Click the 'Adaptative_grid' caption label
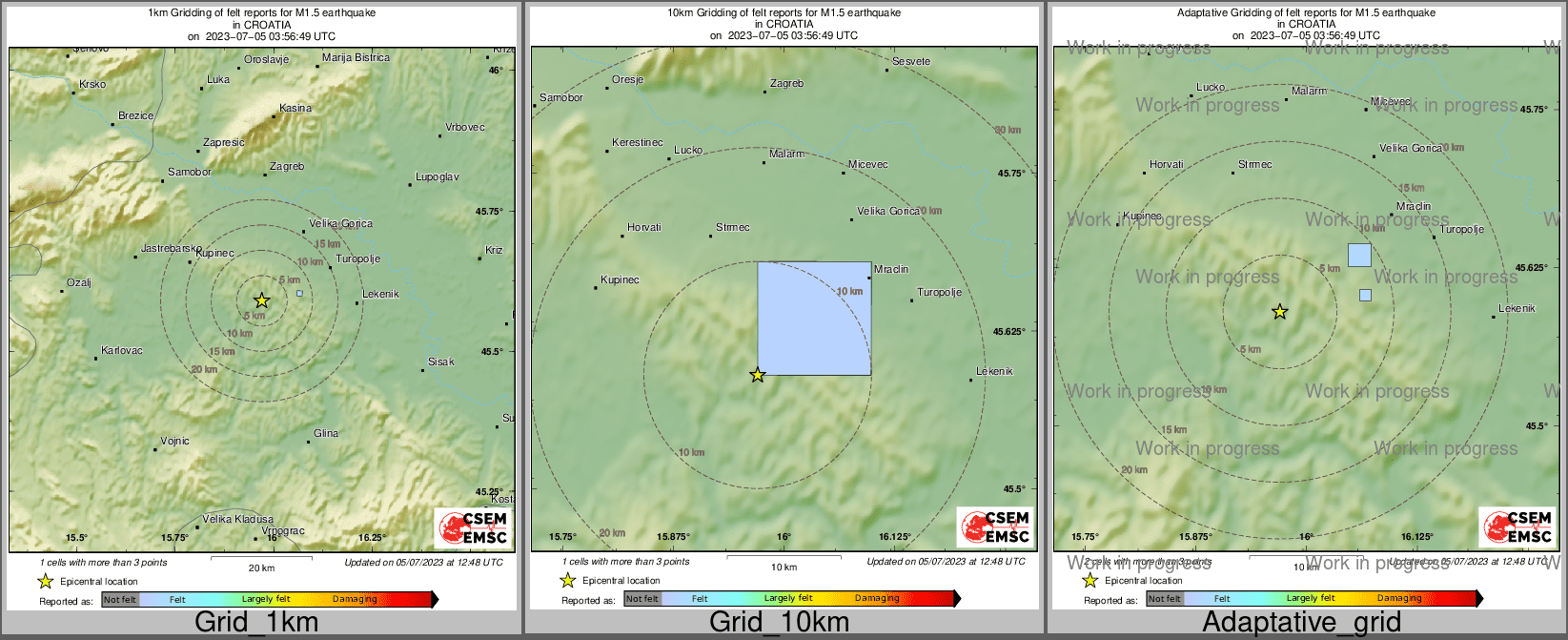The width and height of the screenshot is (1568, 640). [x=1301, y=623]
